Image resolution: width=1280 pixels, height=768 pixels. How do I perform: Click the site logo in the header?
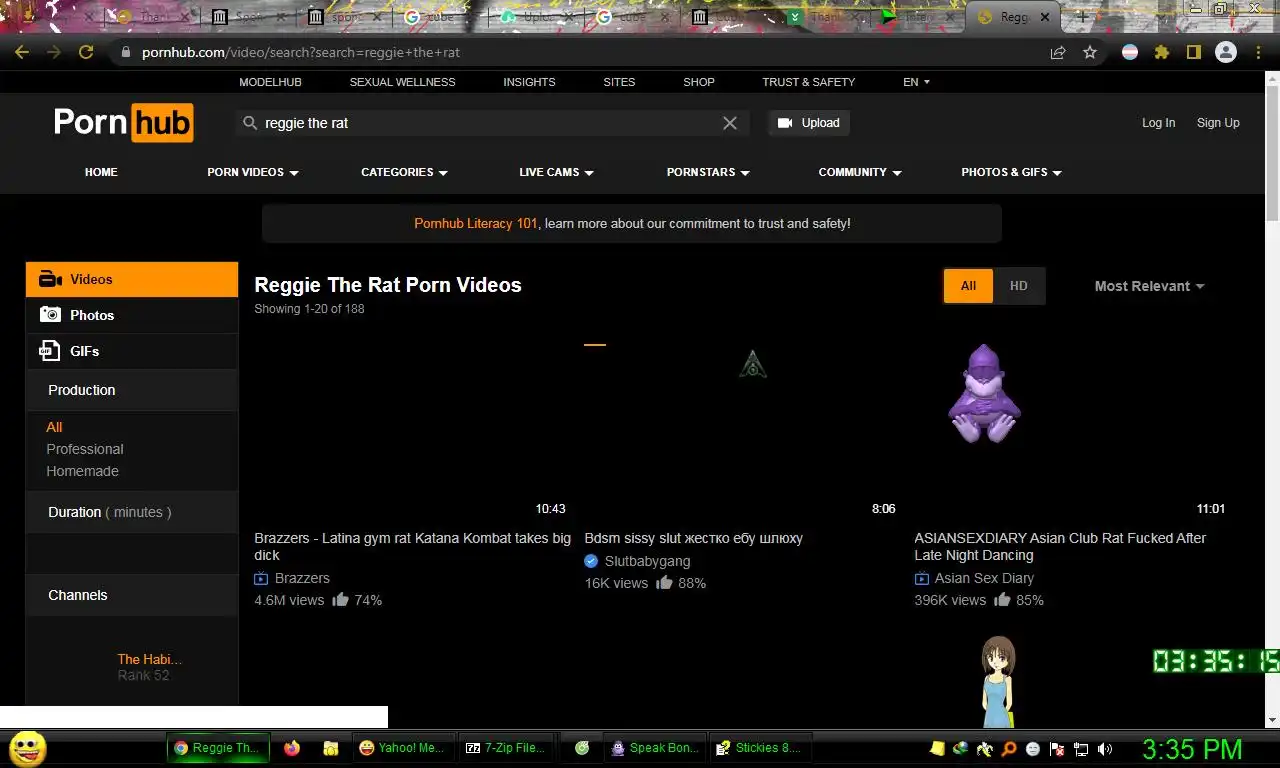point(123,122)
